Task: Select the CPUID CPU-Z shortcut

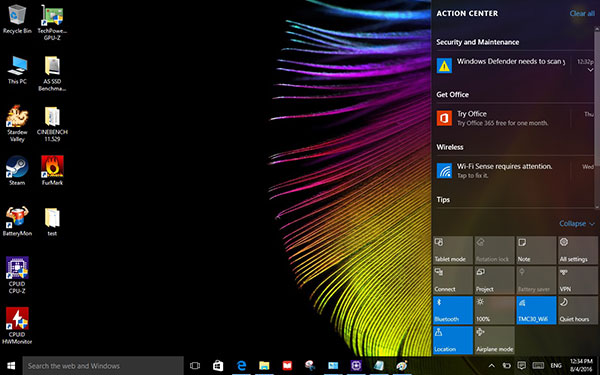Action: tap(17, 275)
